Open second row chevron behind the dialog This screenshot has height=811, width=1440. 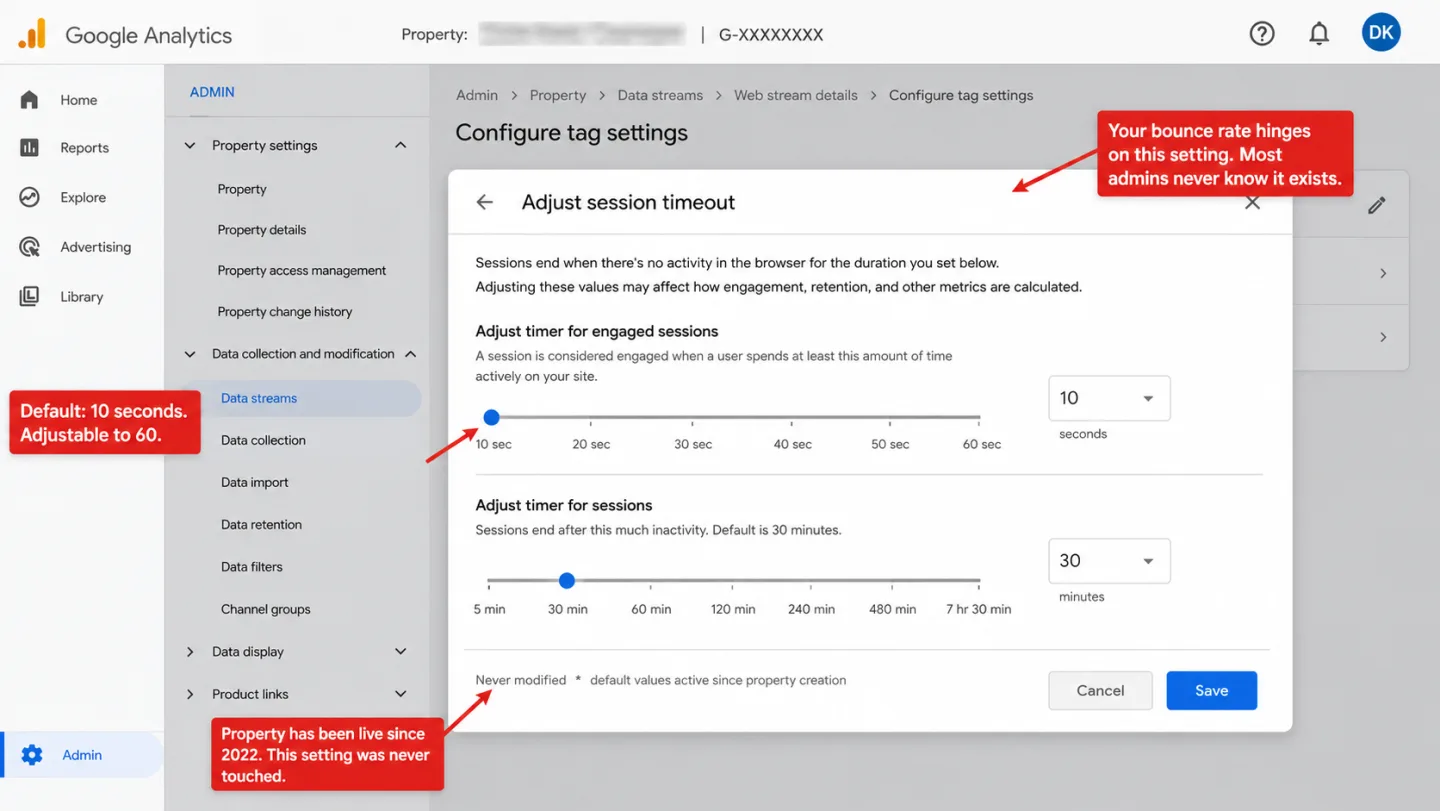point(1383,337)
